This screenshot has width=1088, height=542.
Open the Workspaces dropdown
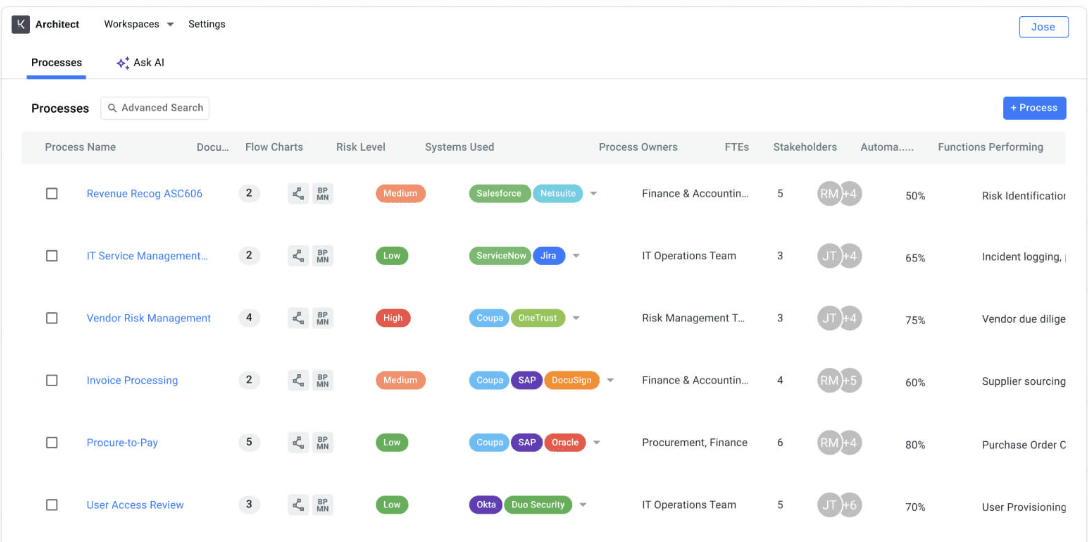coord(139,24)
